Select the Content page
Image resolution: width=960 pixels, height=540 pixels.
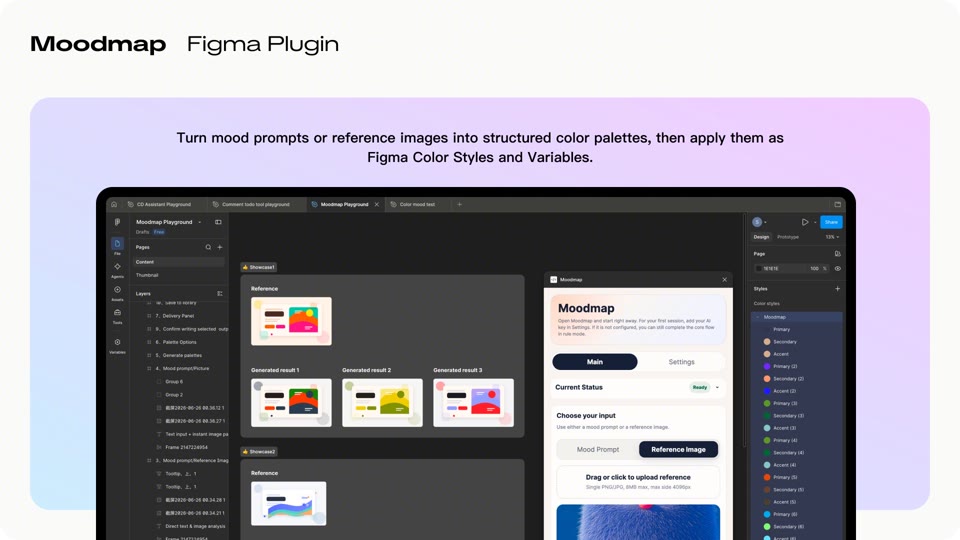(x=179, y=262)
